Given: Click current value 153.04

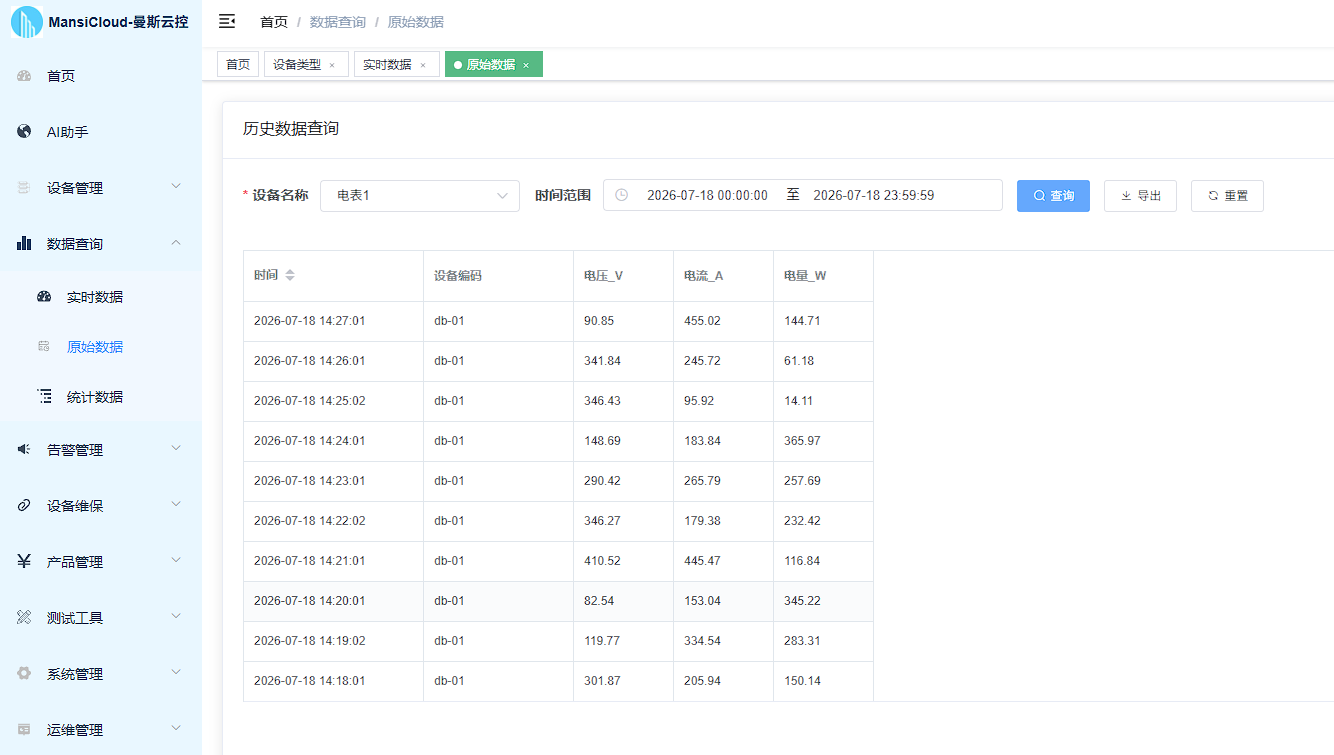Looking at the screenshot, I should [x=702, y=601].
